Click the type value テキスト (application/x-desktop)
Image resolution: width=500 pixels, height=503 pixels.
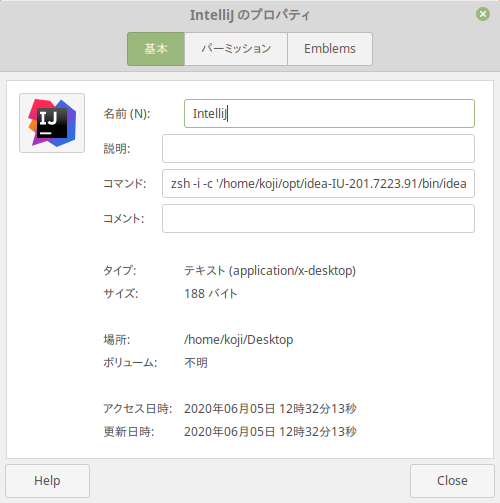pyautogui.click(x=270, y=271)
